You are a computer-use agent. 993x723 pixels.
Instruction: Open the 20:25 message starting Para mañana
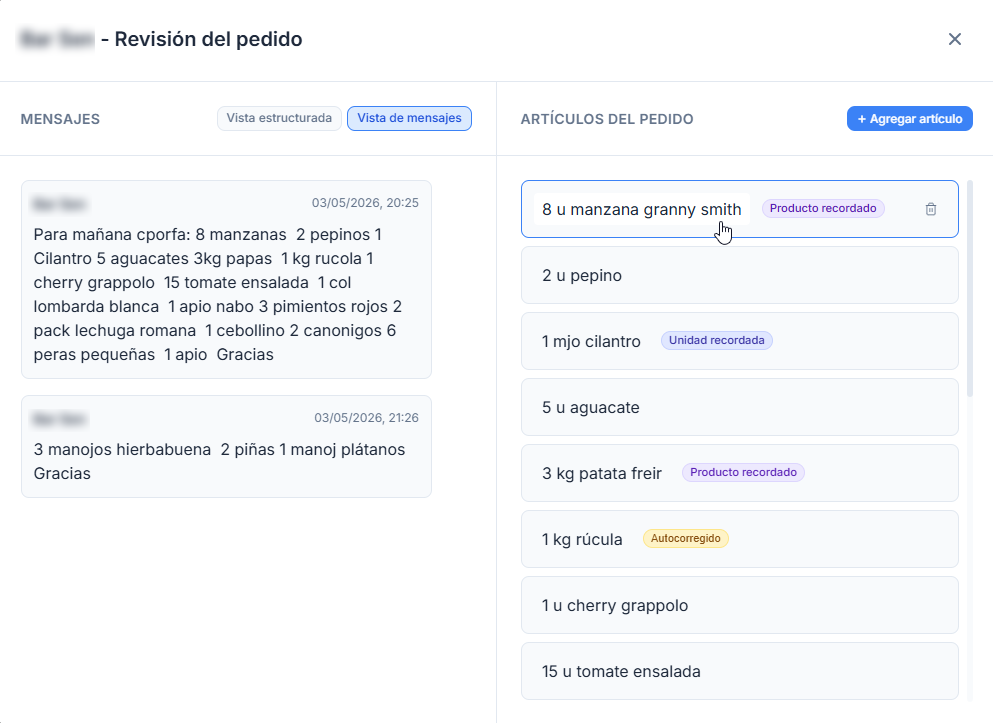click(227, 279)
